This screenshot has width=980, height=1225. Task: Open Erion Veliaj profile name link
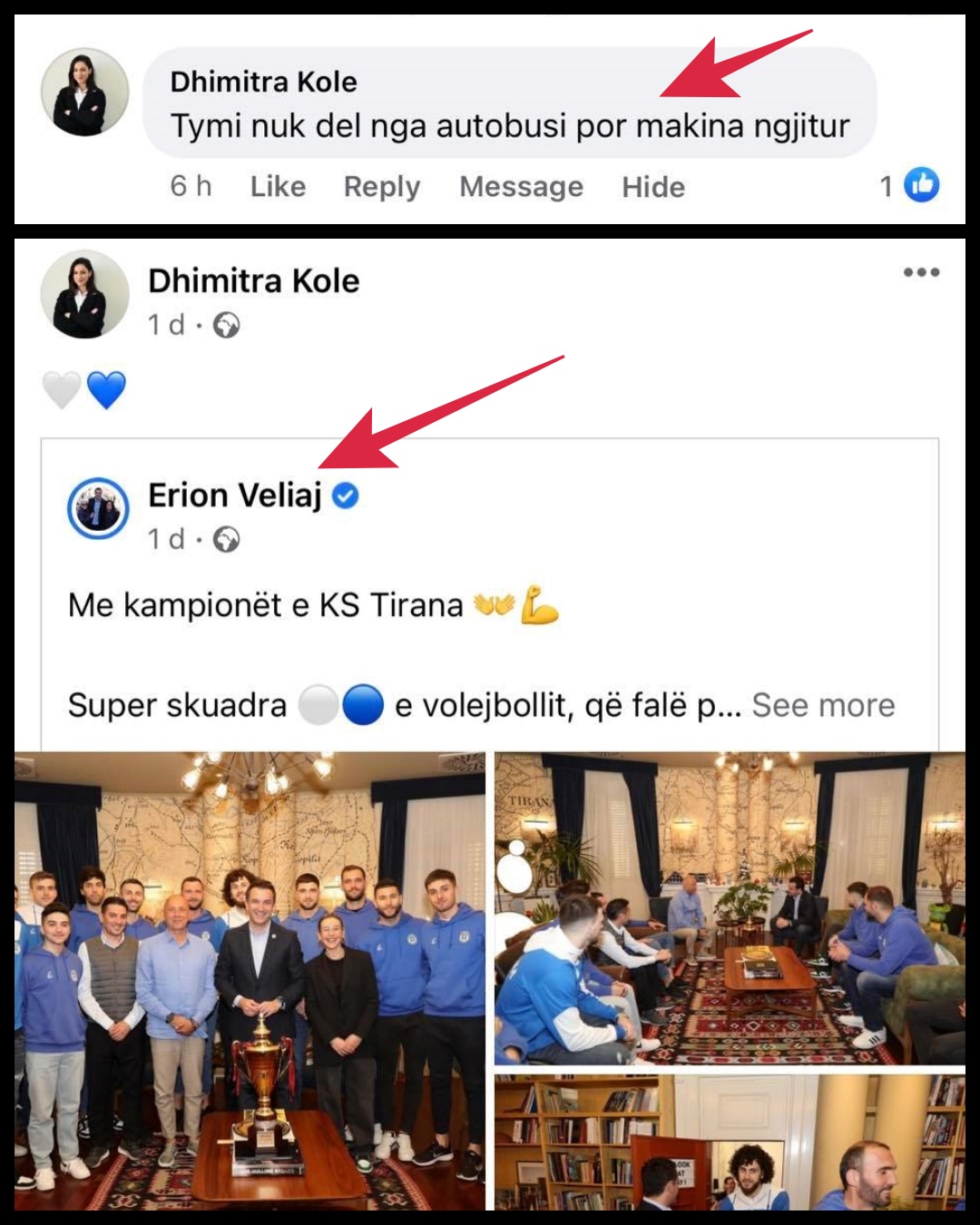(x=235, y=495)
